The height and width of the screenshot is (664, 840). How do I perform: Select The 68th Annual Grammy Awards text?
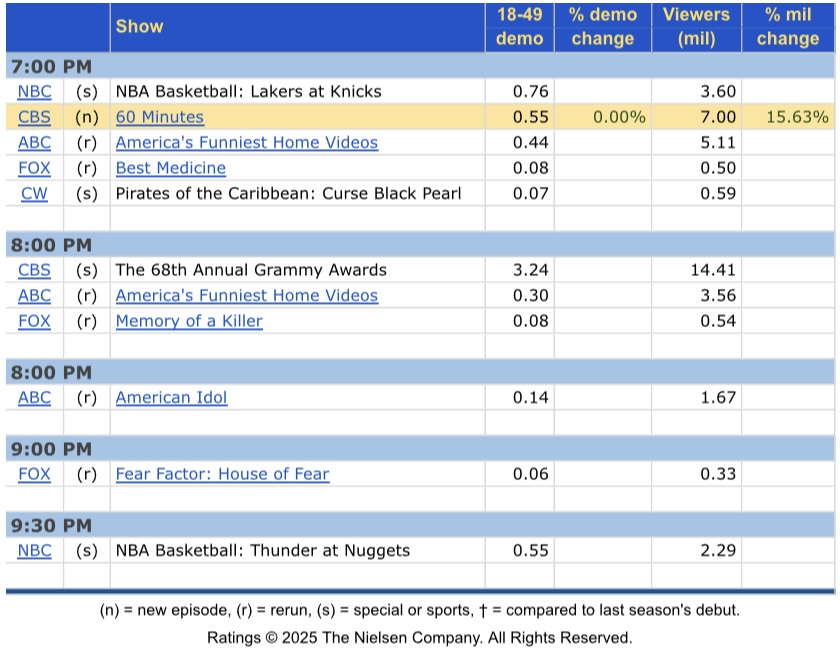251,270
